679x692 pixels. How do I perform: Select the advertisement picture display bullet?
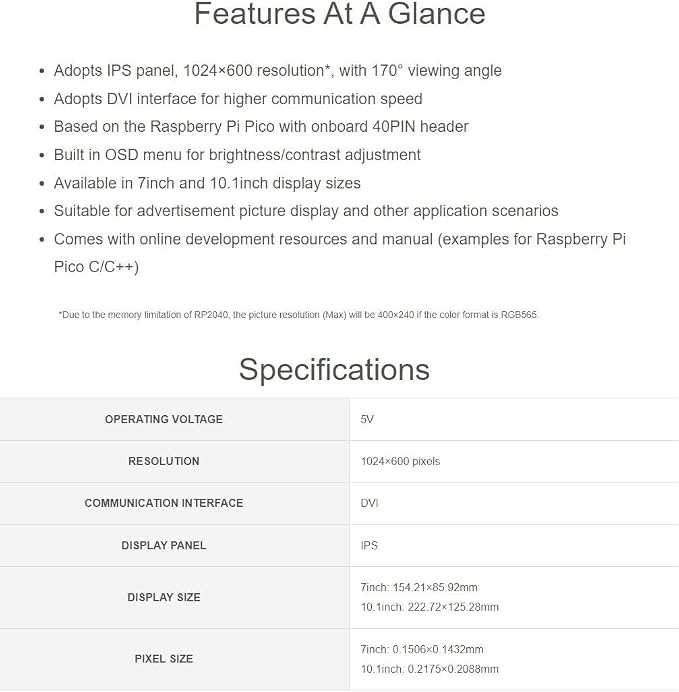point(306,211)
